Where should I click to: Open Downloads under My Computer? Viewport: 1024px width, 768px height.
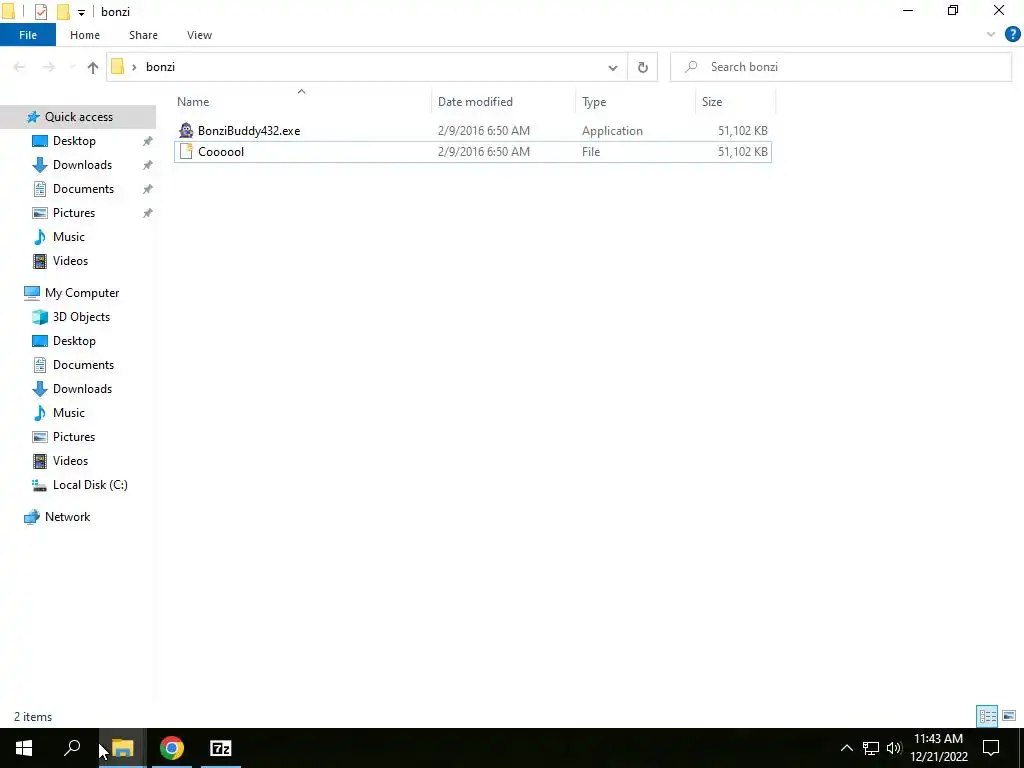(82, 389)
